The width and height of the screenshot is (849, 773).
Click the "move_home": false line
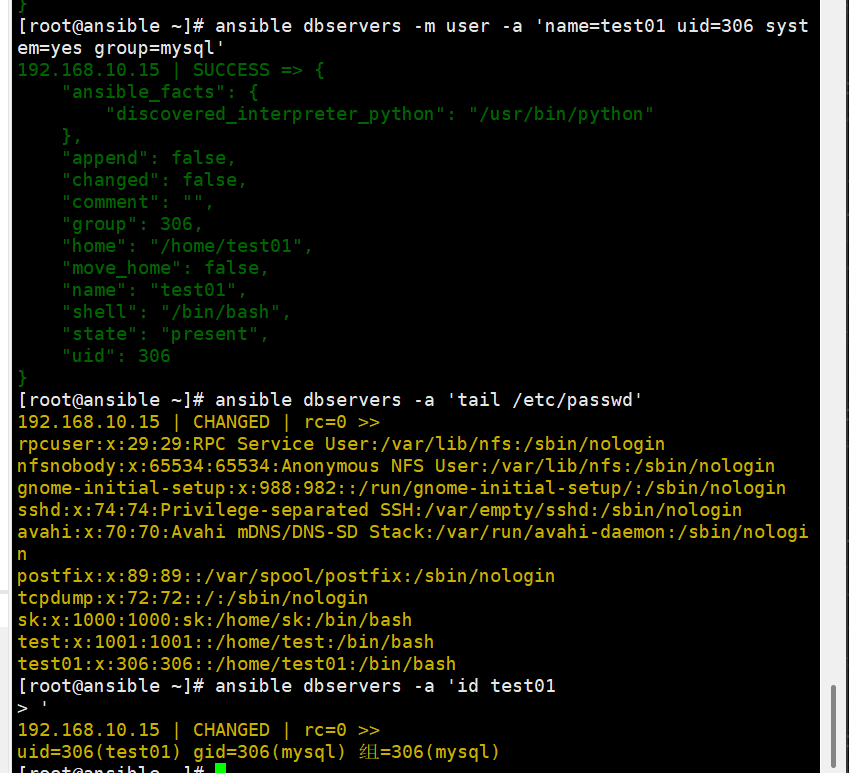[x=165, y=268]
